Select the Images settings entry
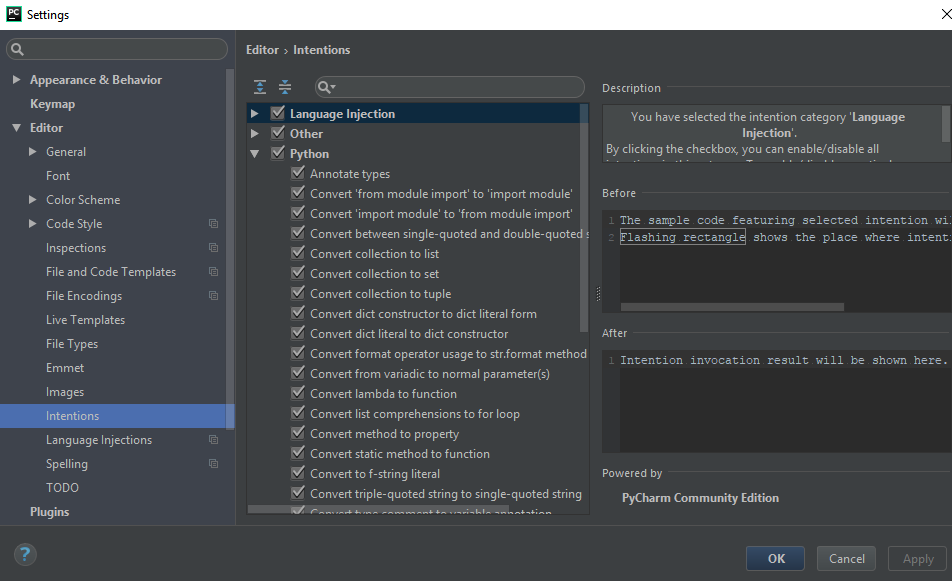The height and width of the screenshot is (581, 952). 65,392
